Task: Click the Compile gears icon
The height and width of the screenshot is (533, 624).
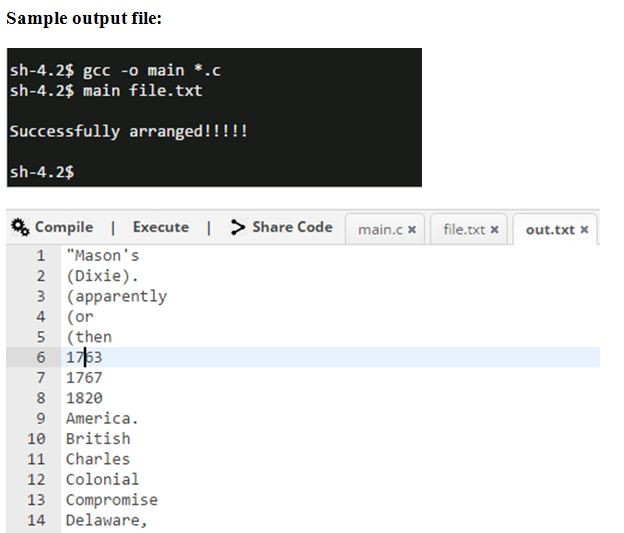Action: point(20,227)
